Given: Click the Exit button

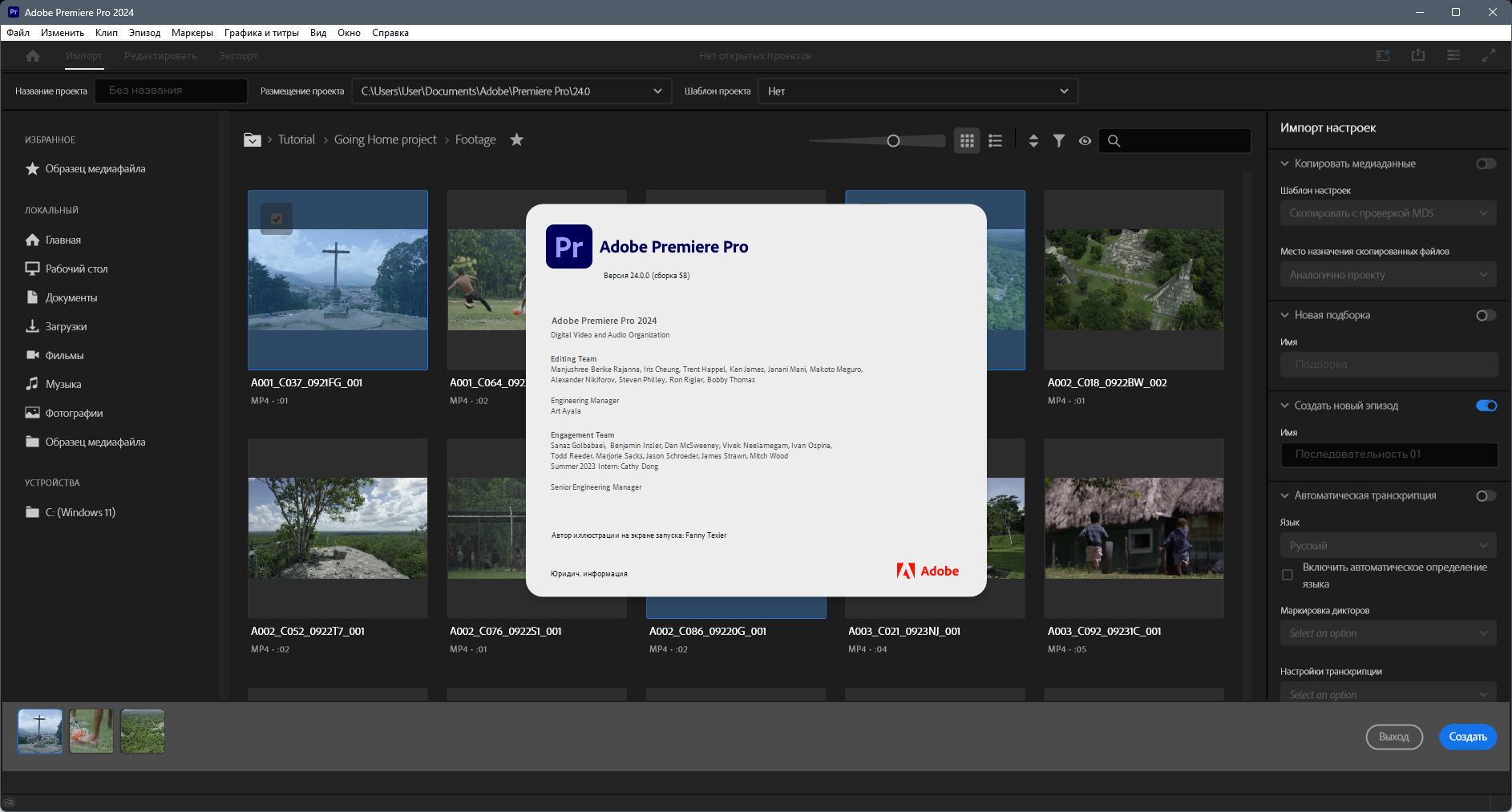Looking at the screenshot, I should (1394, 737).
